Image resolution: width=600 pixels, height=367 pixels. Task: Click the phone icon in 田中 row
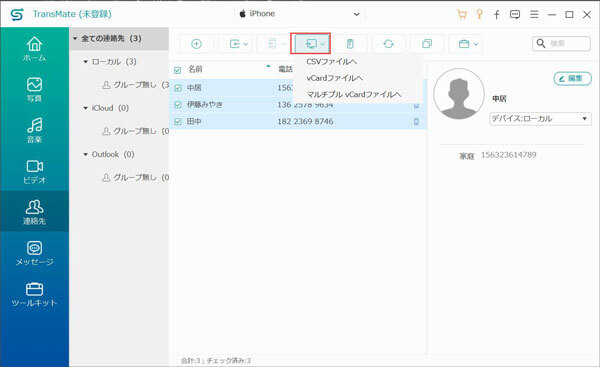(416, 121)
